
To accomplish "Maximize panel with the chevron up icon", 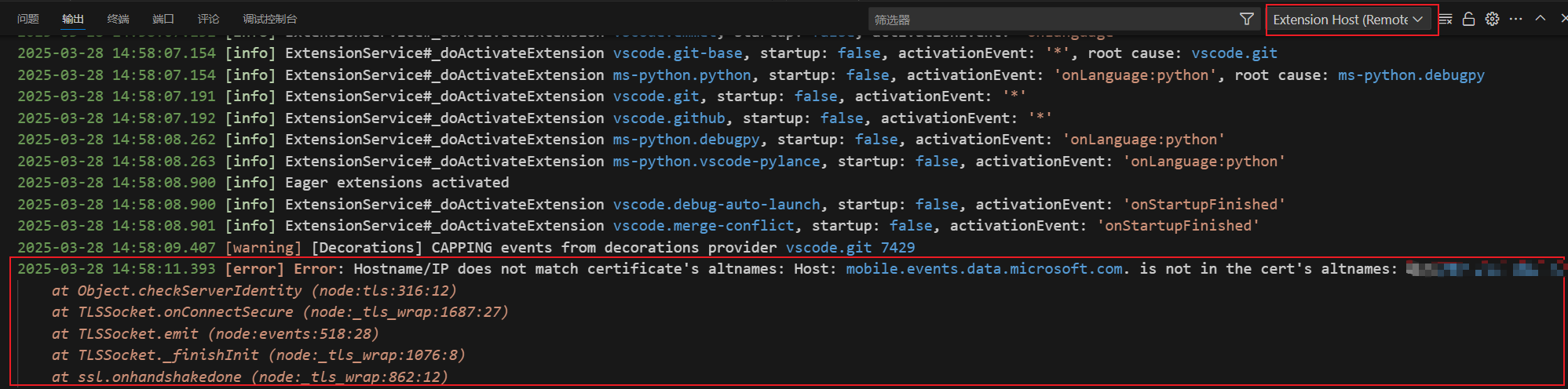I will (x=1541, y=18).
